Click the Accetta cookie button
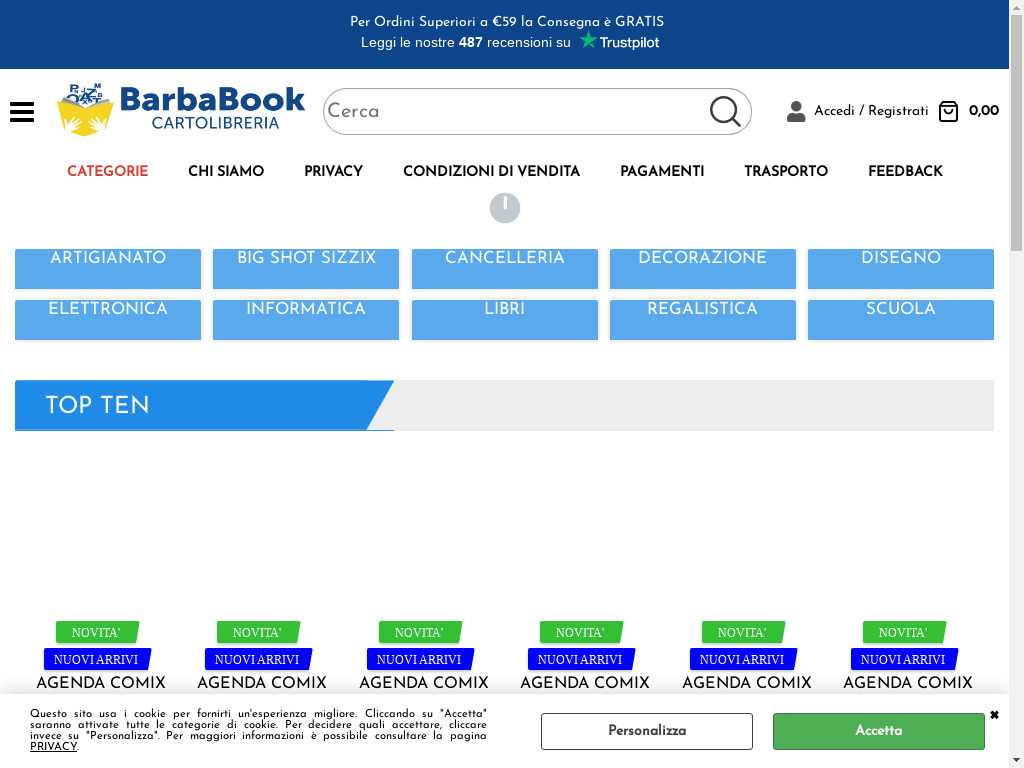The width and height of the screenshot is (1024, 768). coord(878,731)
